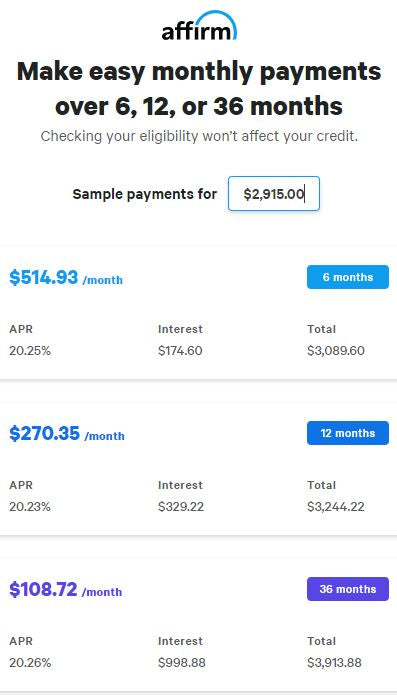
Task: Click the $3,089.60 total value
Action: tap(336, 351)
